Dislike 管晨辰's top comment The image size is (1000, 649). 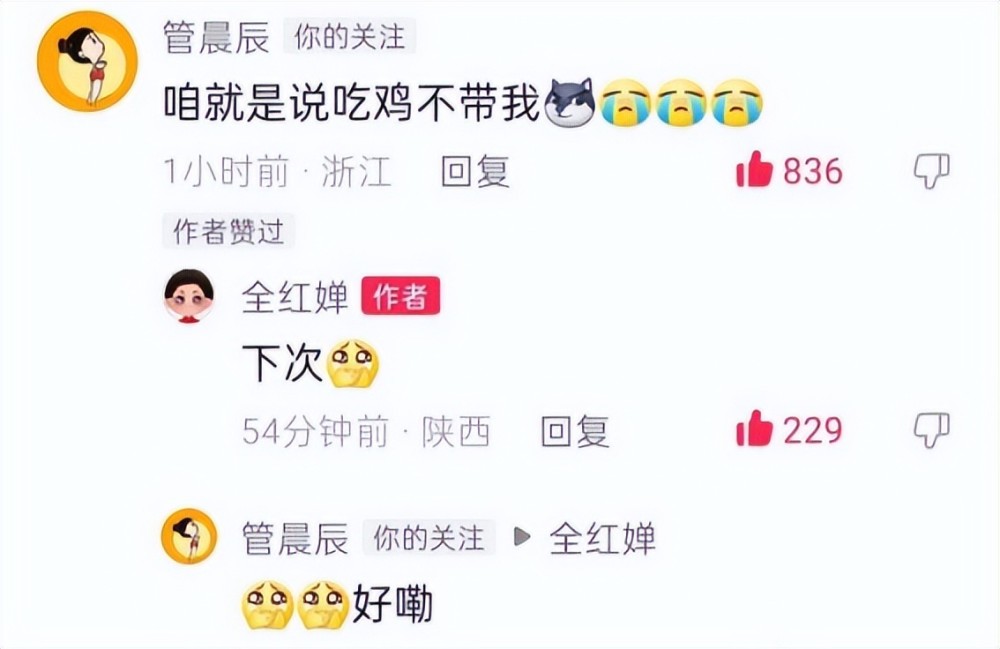pyautogui.click(x=931, y=170)
